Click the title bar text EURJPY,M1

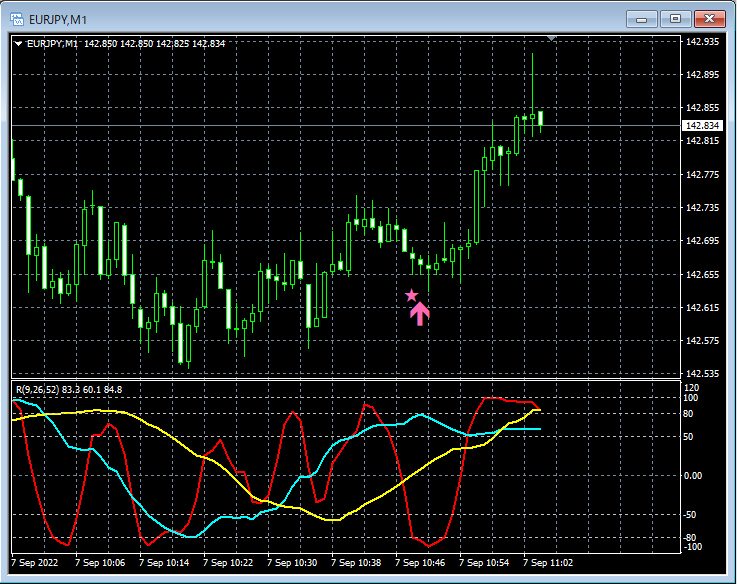pyautogui.click(x=58, y=20)
